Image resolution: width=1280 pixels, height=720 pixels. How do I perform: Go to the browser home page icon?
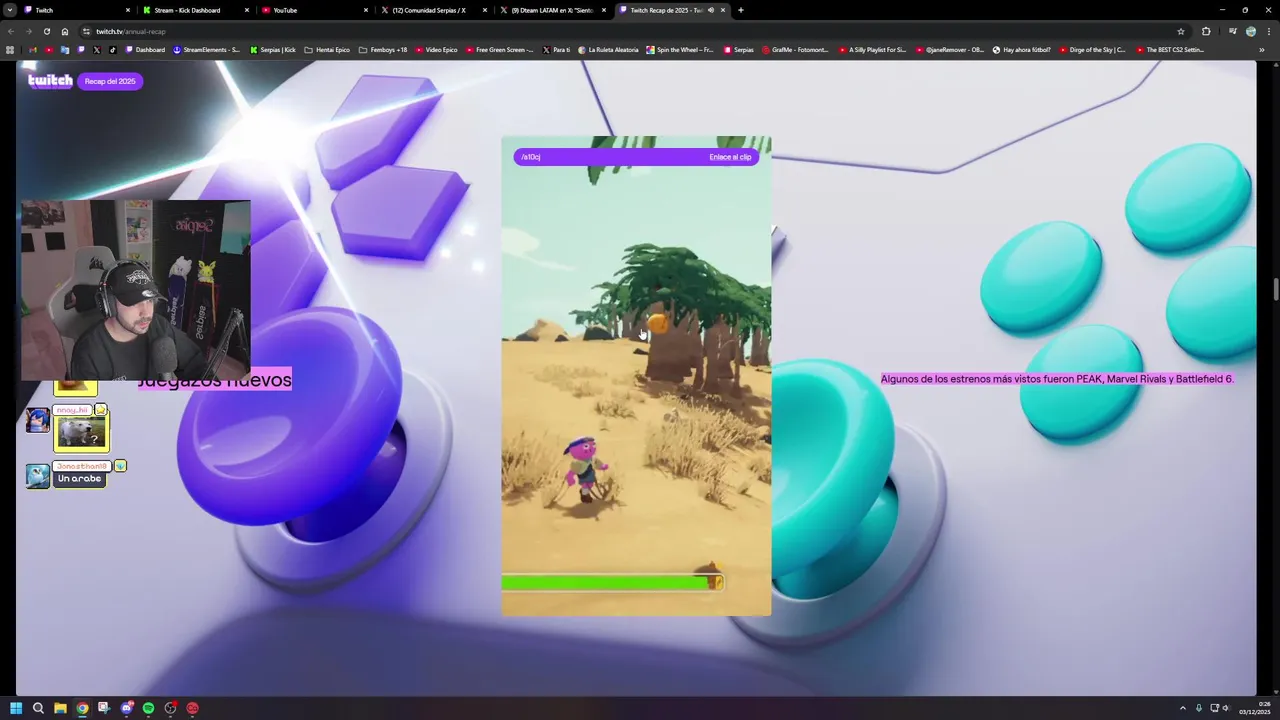(x=65, y=31)
